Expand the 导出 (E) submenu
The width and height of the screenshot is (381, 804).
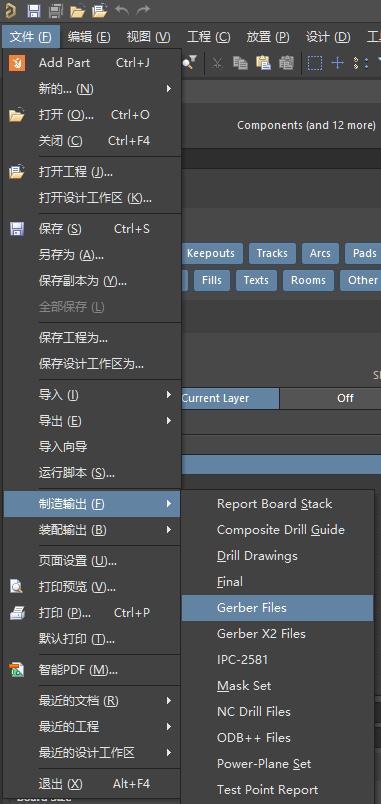tap(92, 421)
